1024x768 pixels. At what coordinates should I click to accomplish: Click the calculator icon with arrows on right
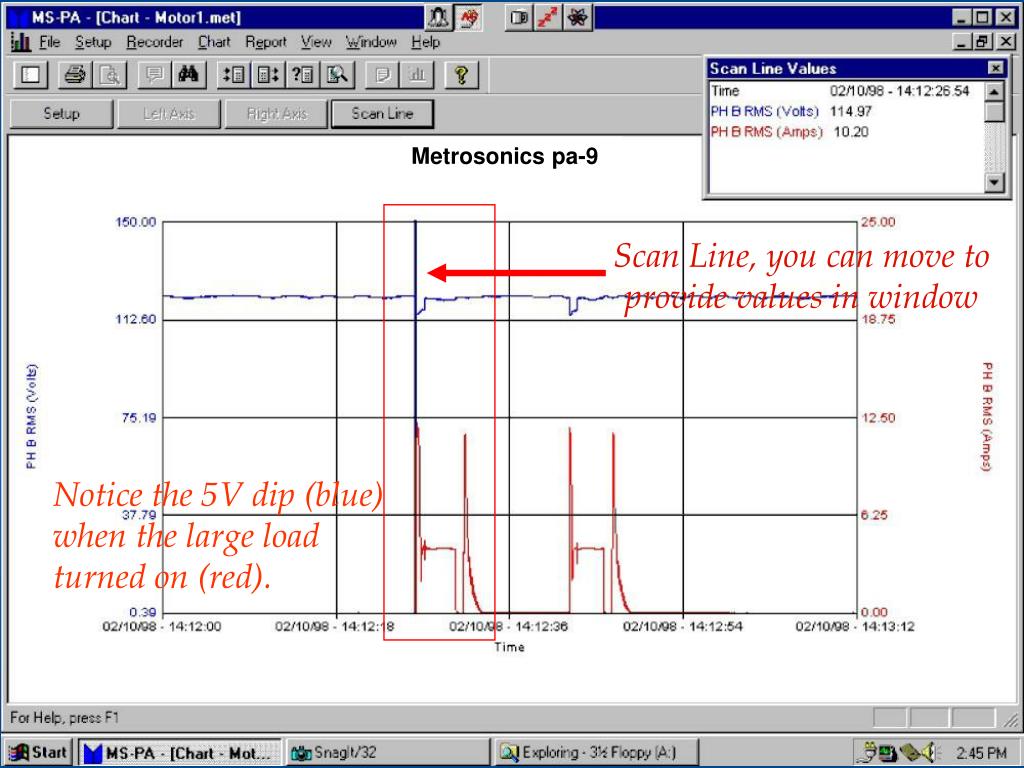(x=268, y=75)
